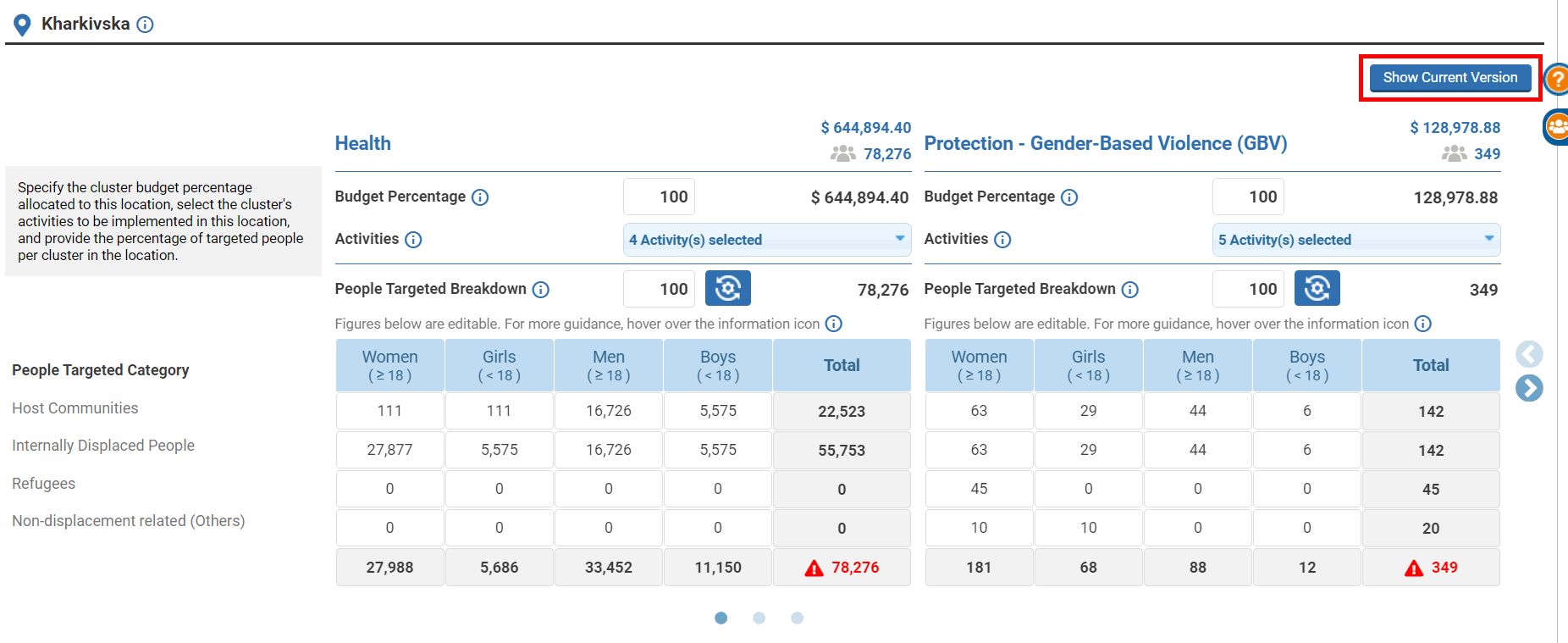Open GBV Budget Percentage info icon

click(1069, 197)
